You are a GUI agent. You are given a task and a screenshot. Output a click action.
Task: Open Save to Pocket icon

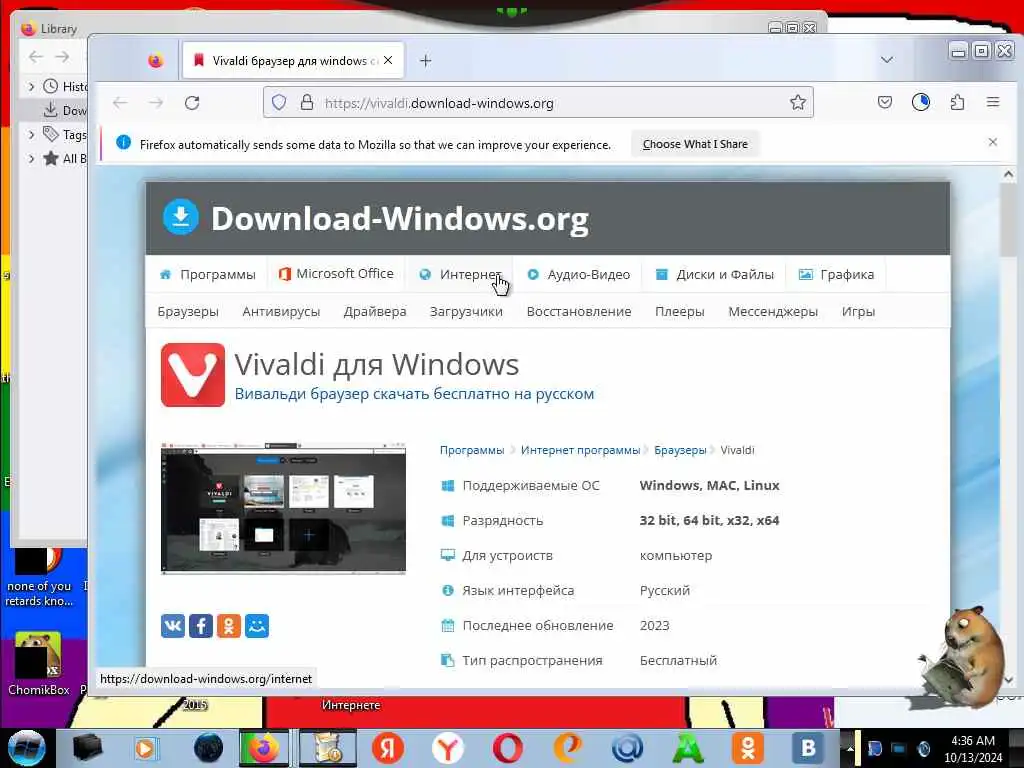click(885, 102)
